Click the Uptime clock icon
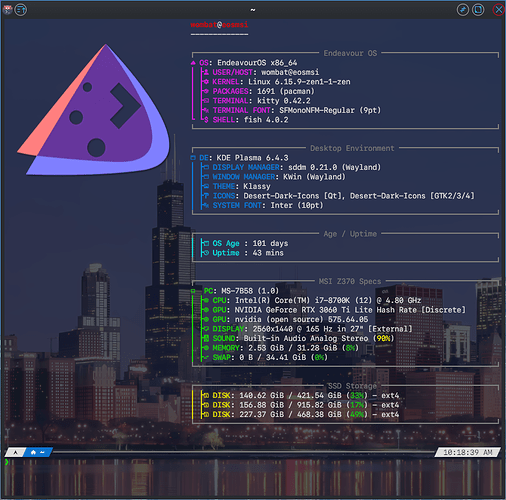Image resolution: width=506 pixels, height=500 pixels. coord(206,253)
